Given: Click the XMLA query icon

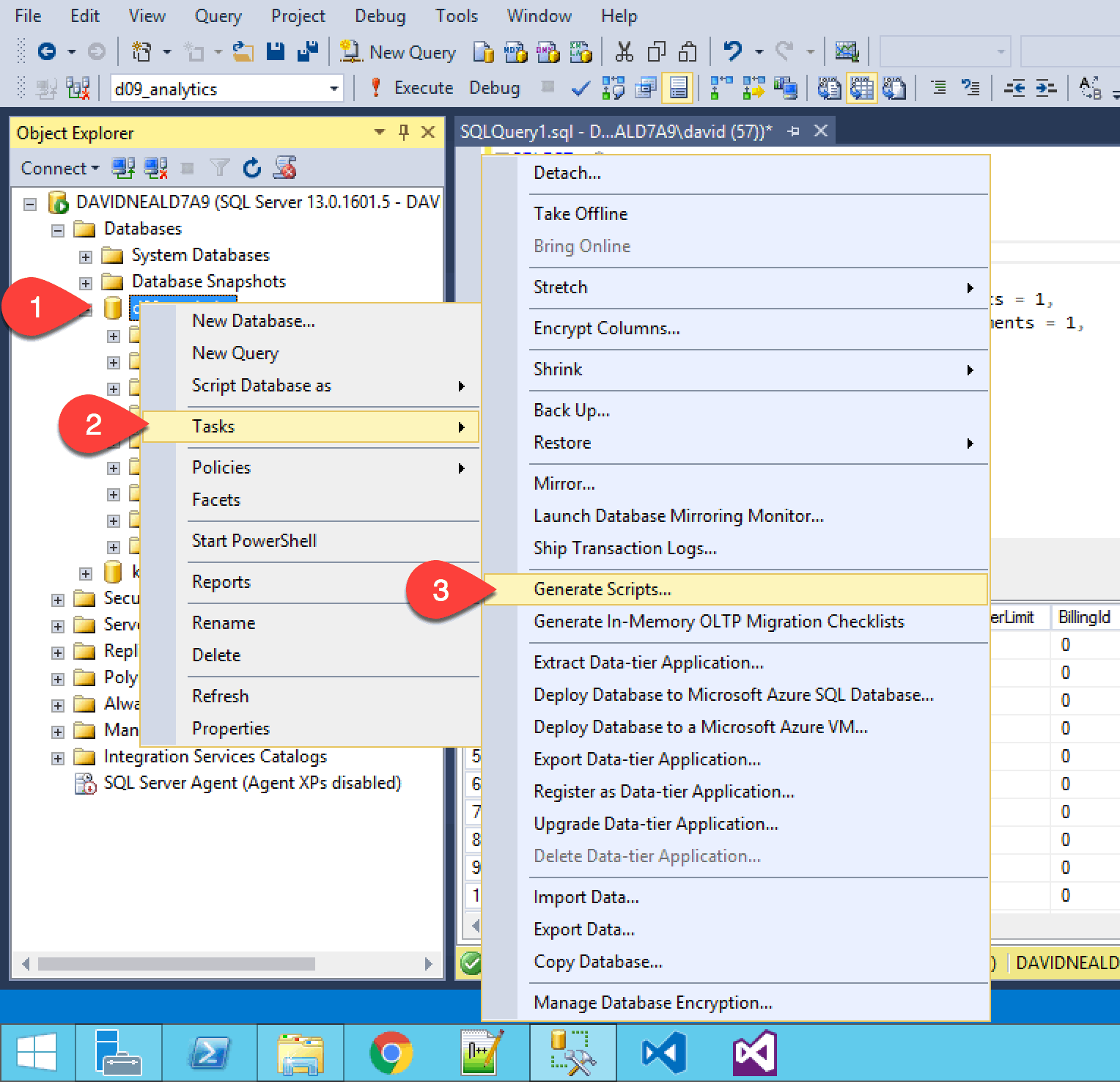Looking at the screenshot, I should [x=581, y=52].
